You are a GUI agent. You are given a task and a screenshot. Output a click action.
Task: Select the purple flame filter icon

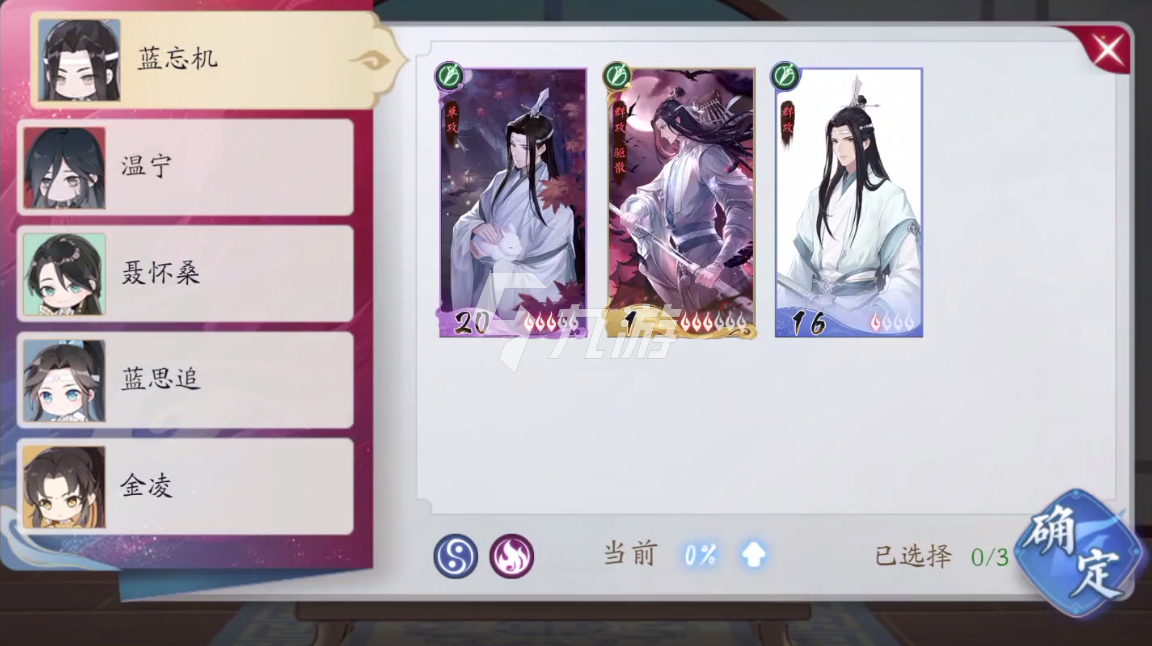511,556
